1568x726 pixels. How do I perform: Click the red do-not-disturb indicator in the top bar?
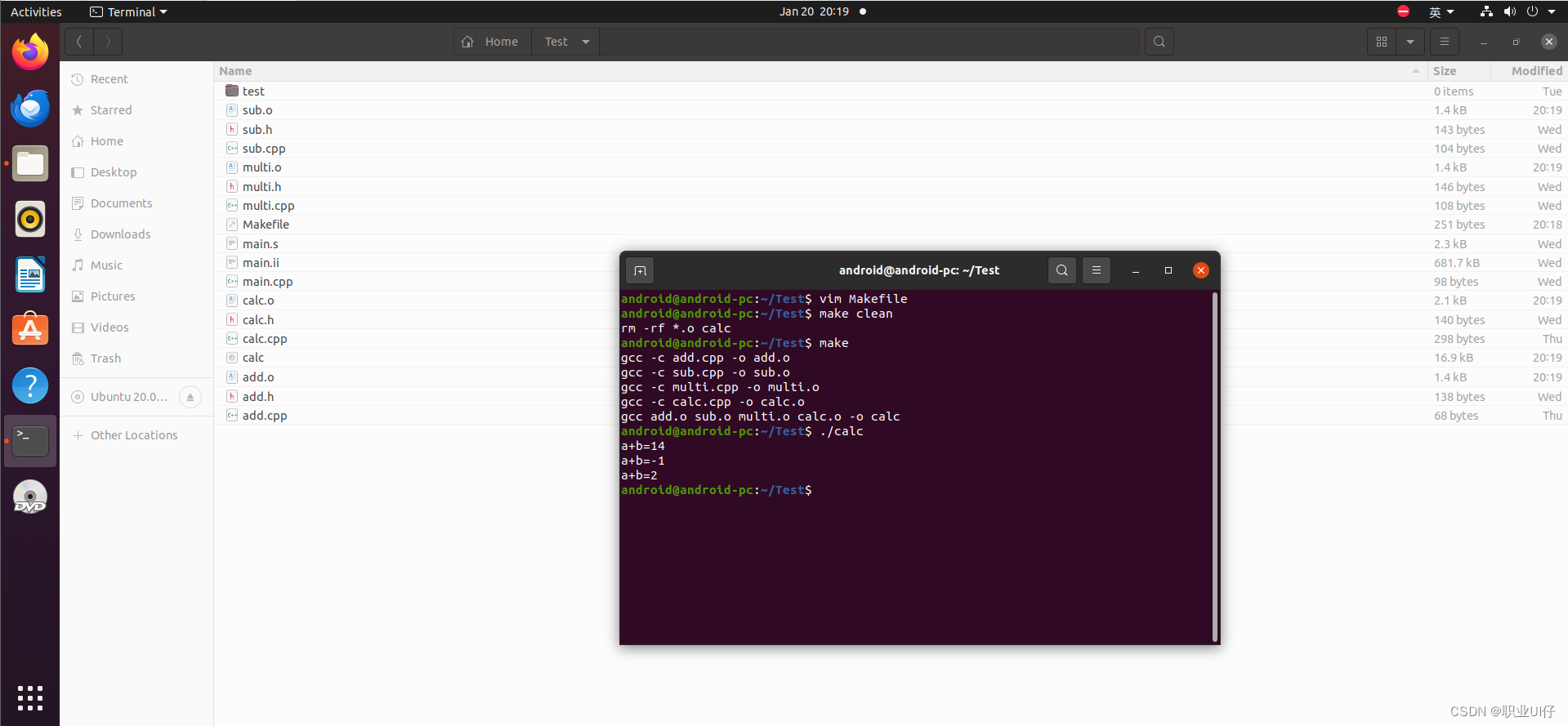(x=1403, y=11)
